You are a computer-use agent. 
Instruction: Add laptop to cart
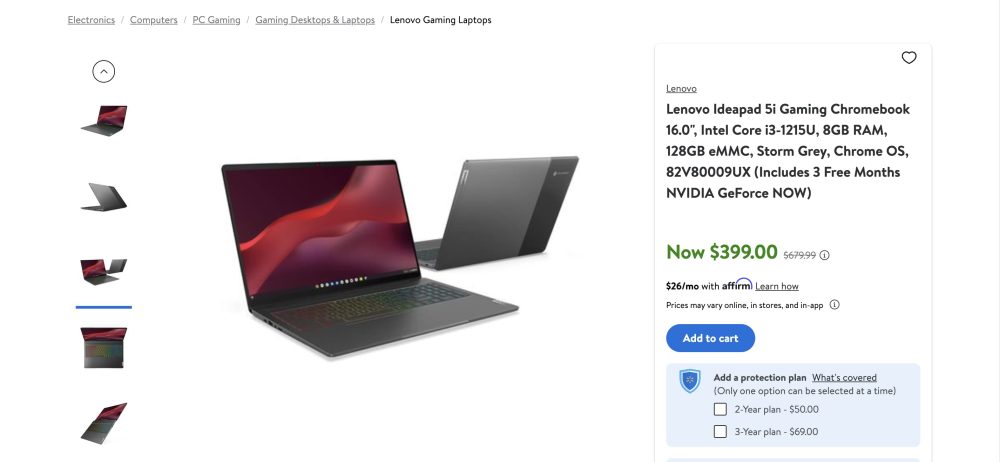point(710,338)
